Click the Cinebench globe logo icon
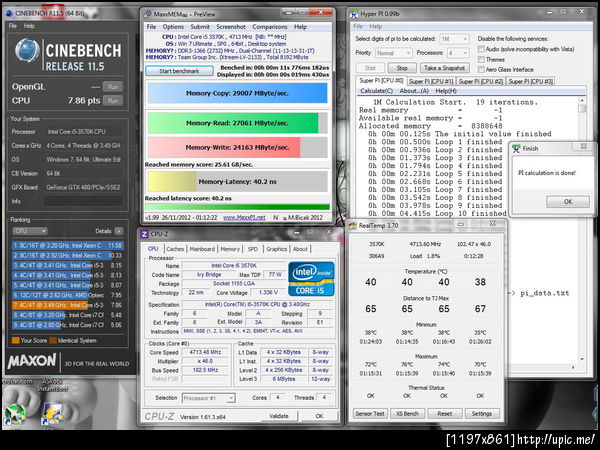 28,51
